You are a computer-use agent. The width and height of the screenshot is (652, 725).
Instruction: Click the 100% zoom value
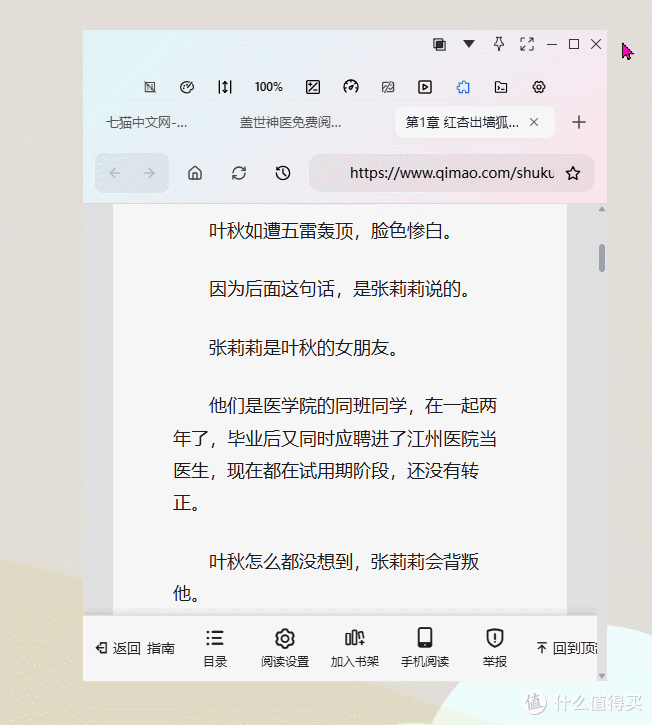(x=268, y=87)
